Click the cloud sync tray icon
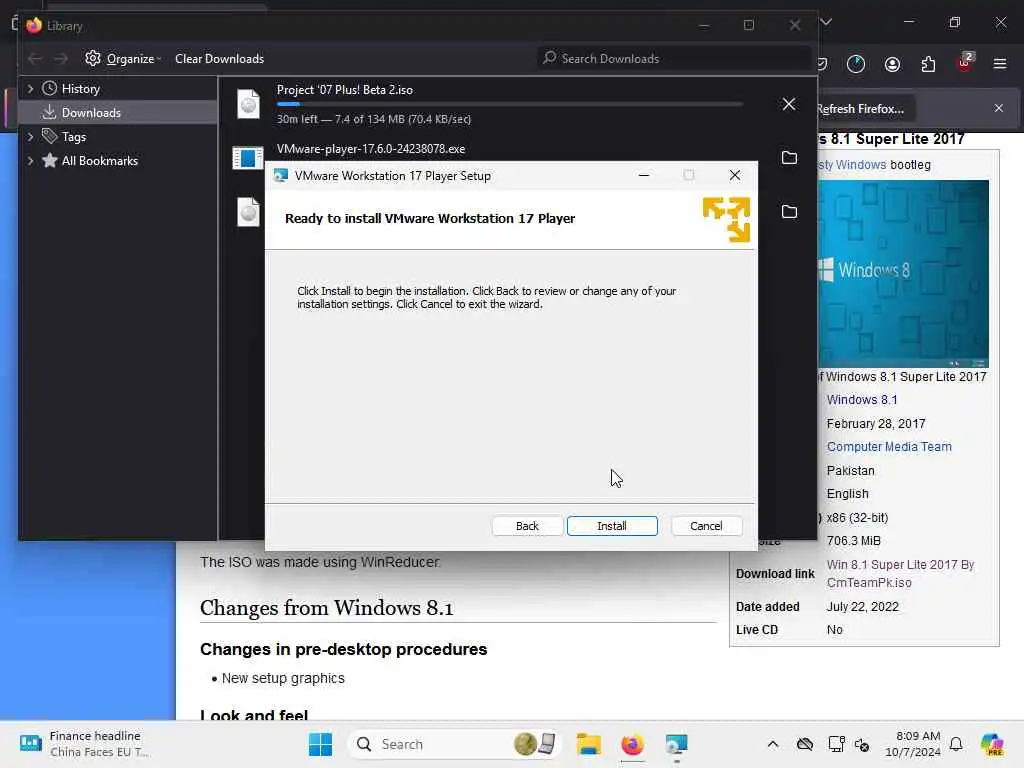Screen dimensions: 1024x768 click(805, 744)
